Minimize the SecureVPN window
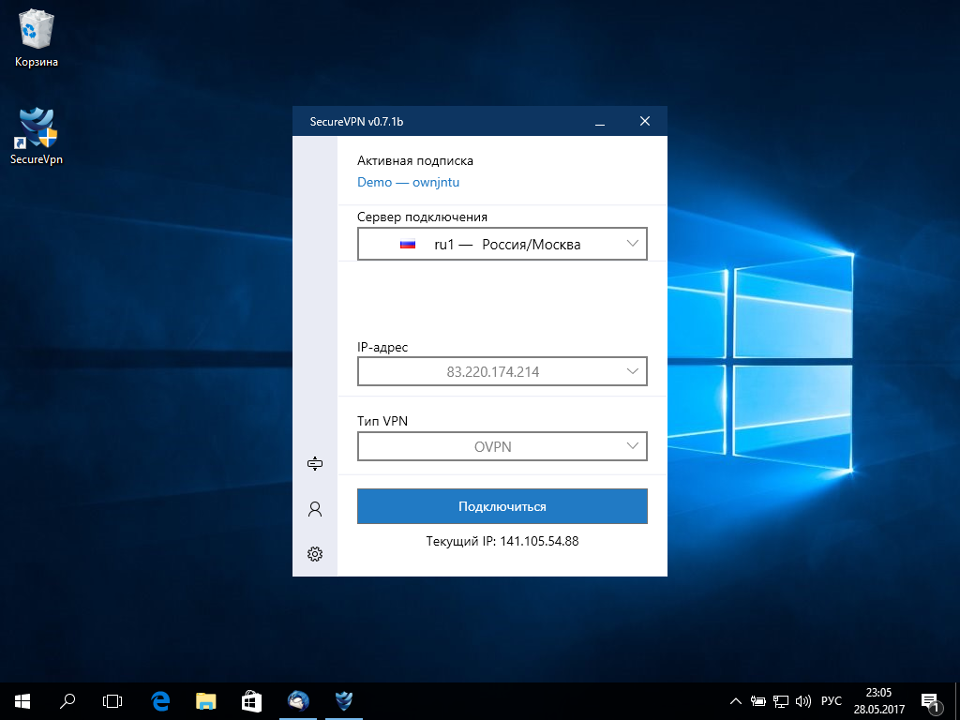 (x=600, y=121)
